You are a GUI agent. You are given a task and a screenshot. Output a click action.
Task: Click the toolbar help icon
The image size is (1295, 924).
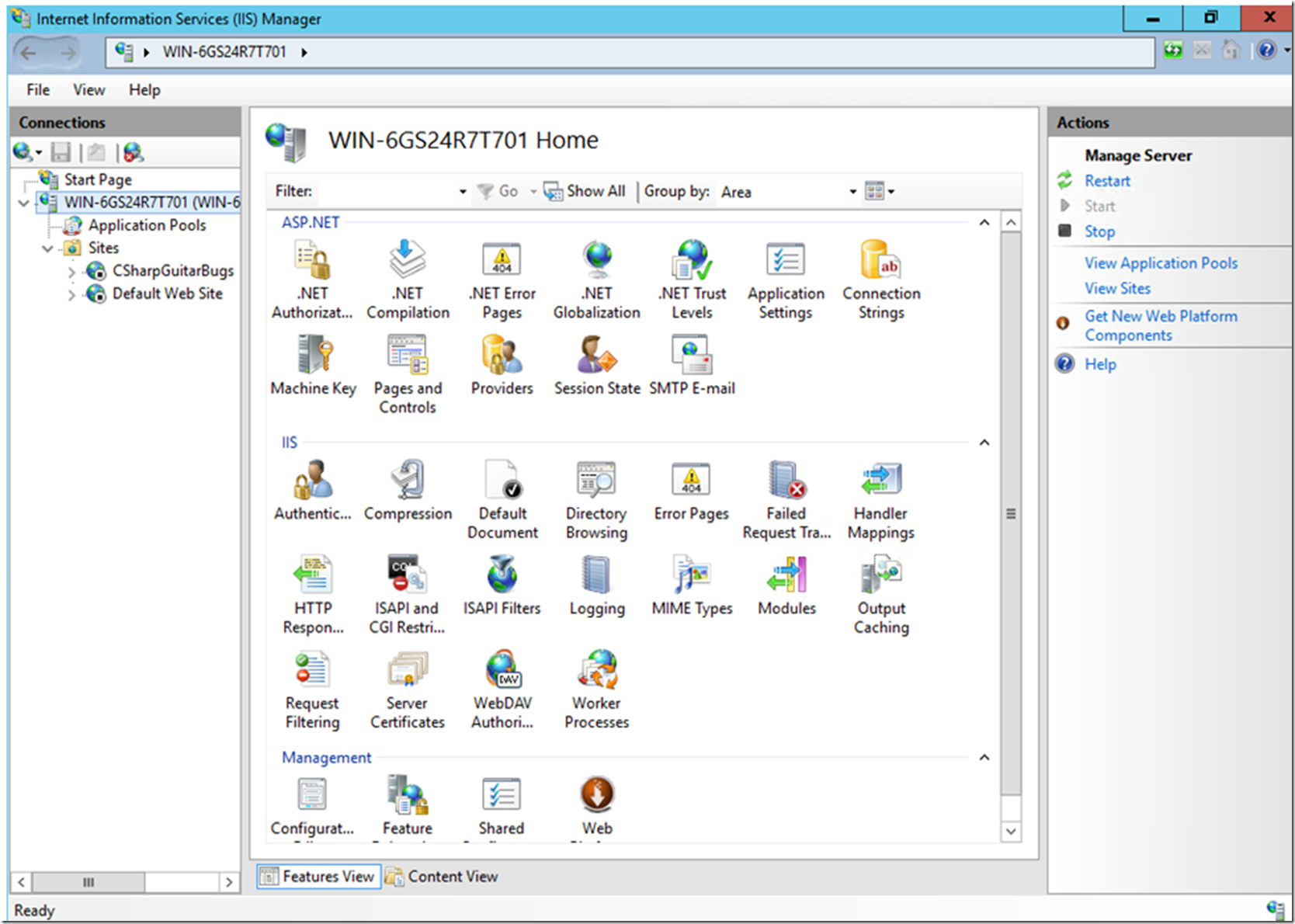tap(1266, 51)
